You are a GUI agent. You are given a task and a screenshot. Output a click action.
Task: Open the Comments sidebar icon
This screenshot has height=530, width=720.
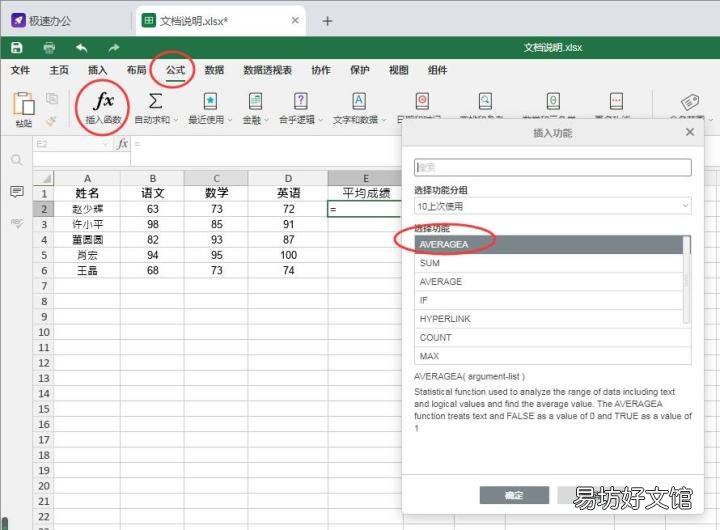tap(17, 192)
